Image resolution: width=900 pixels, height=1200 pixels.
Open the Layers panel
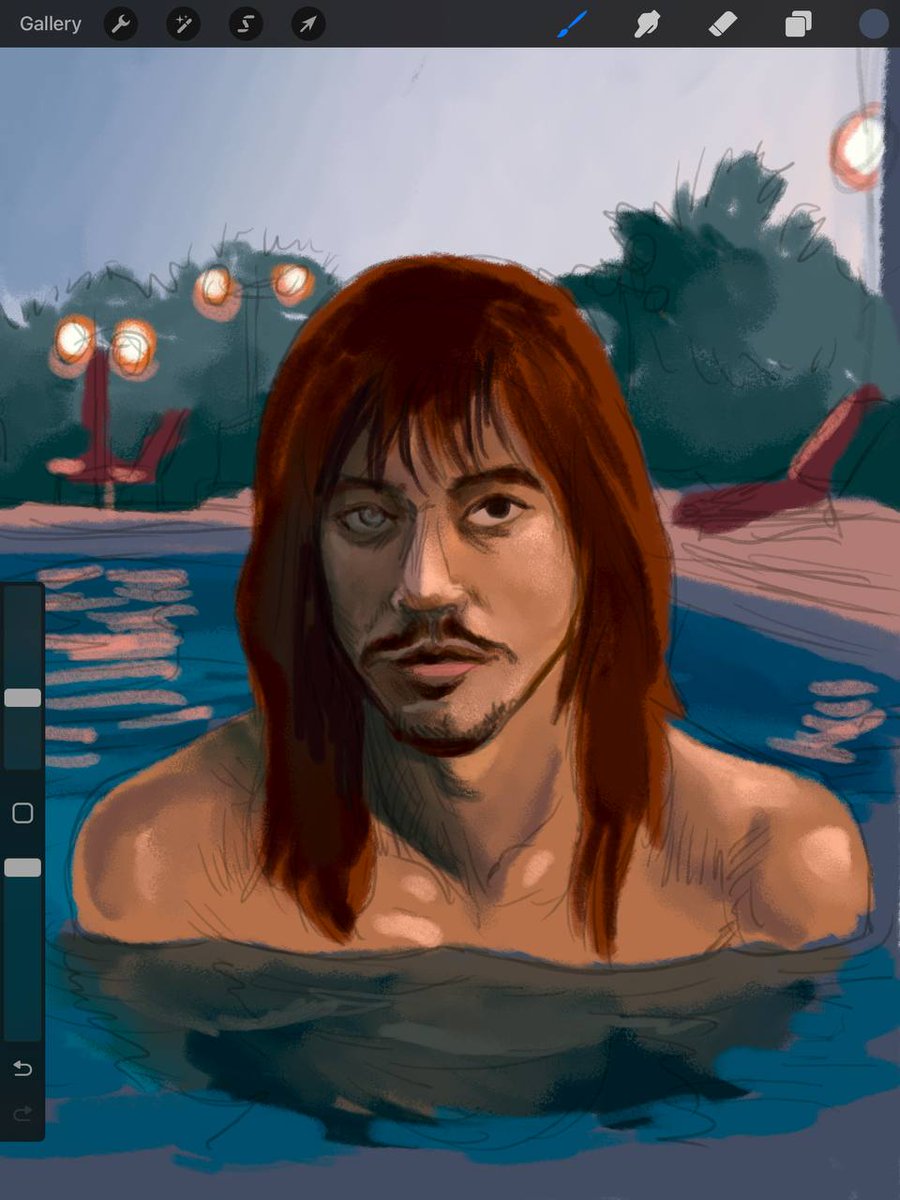(x=798, y=24)
